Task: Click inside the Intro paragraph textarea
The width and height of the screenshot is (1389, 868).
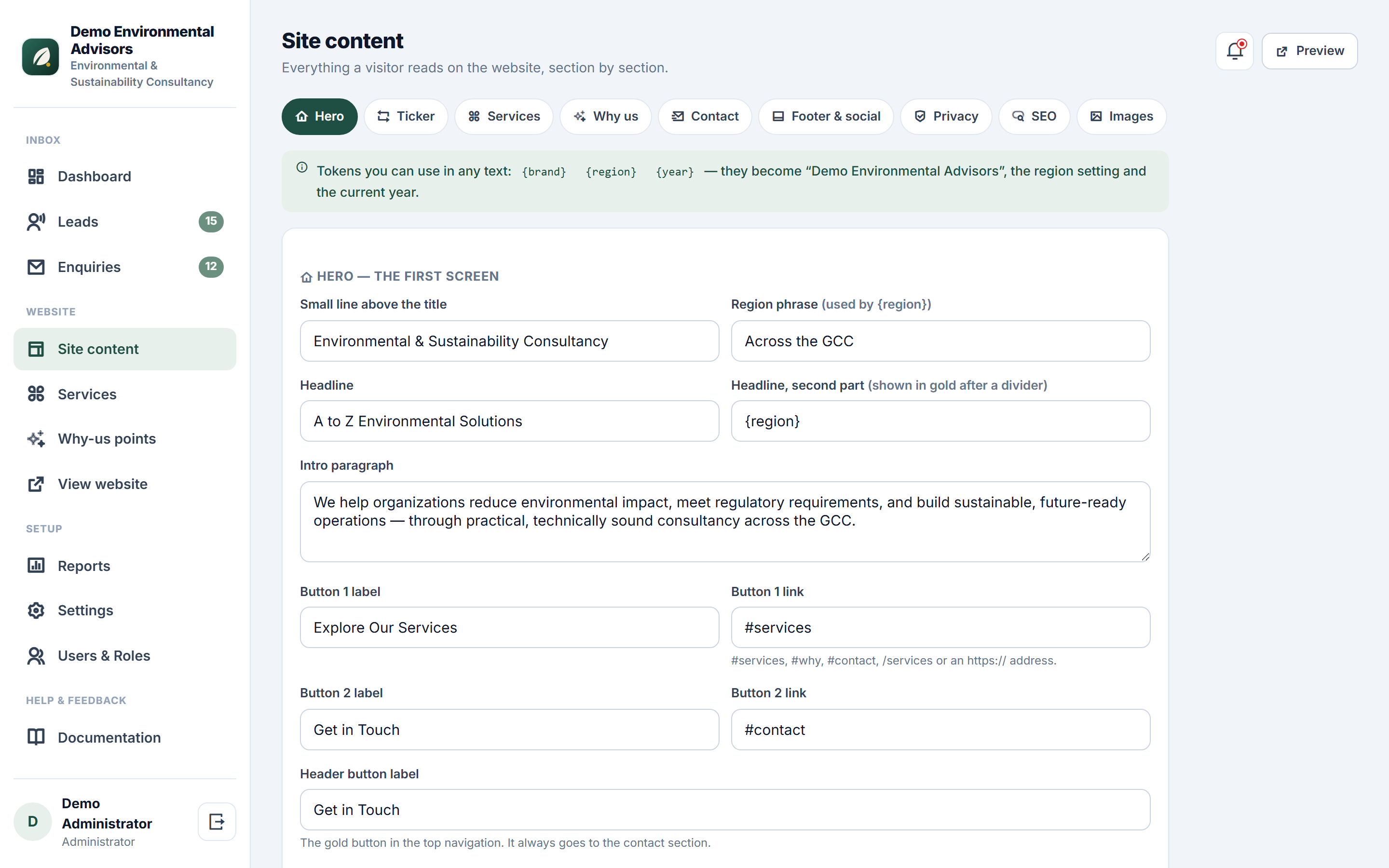Action: (x=725, y=521)
